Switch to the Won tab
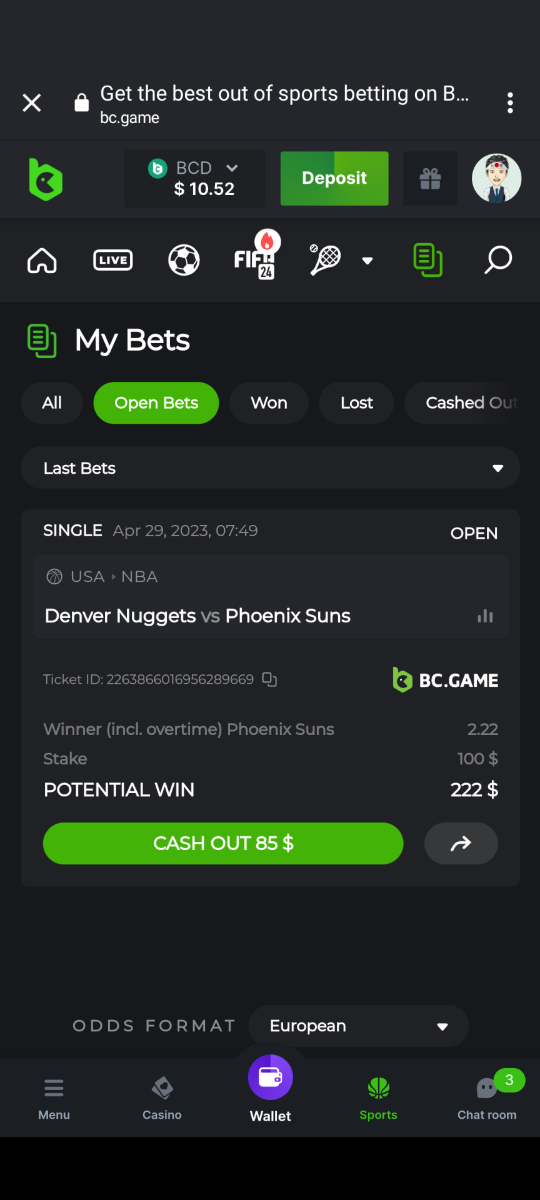The image size is (540, 1200). [269, 403]
